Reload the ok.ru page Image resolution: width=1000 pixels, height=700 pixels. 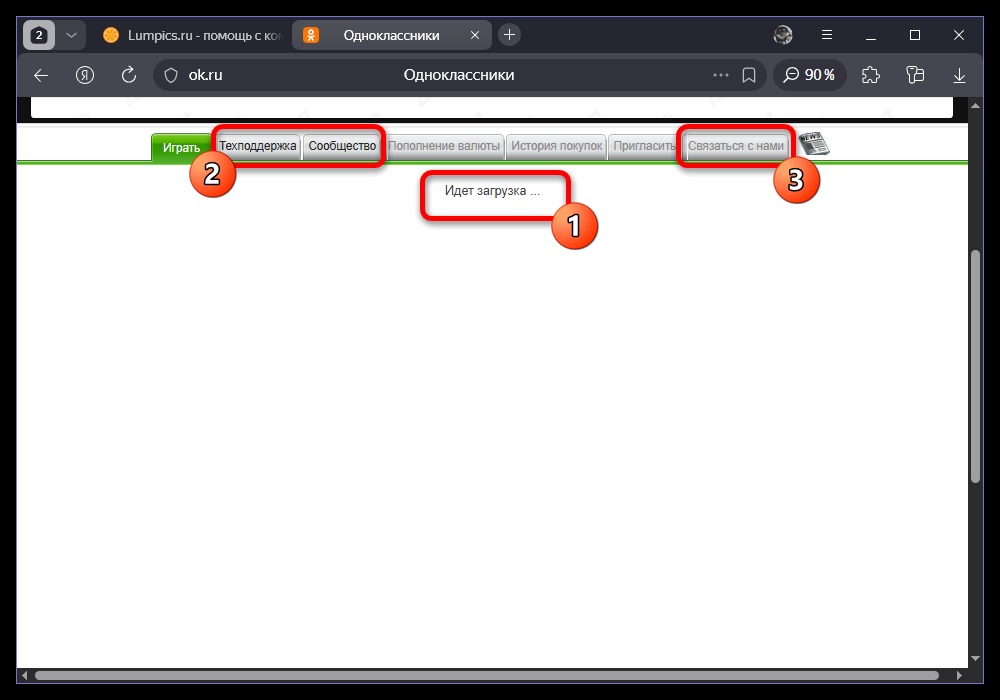coord(129,75)
